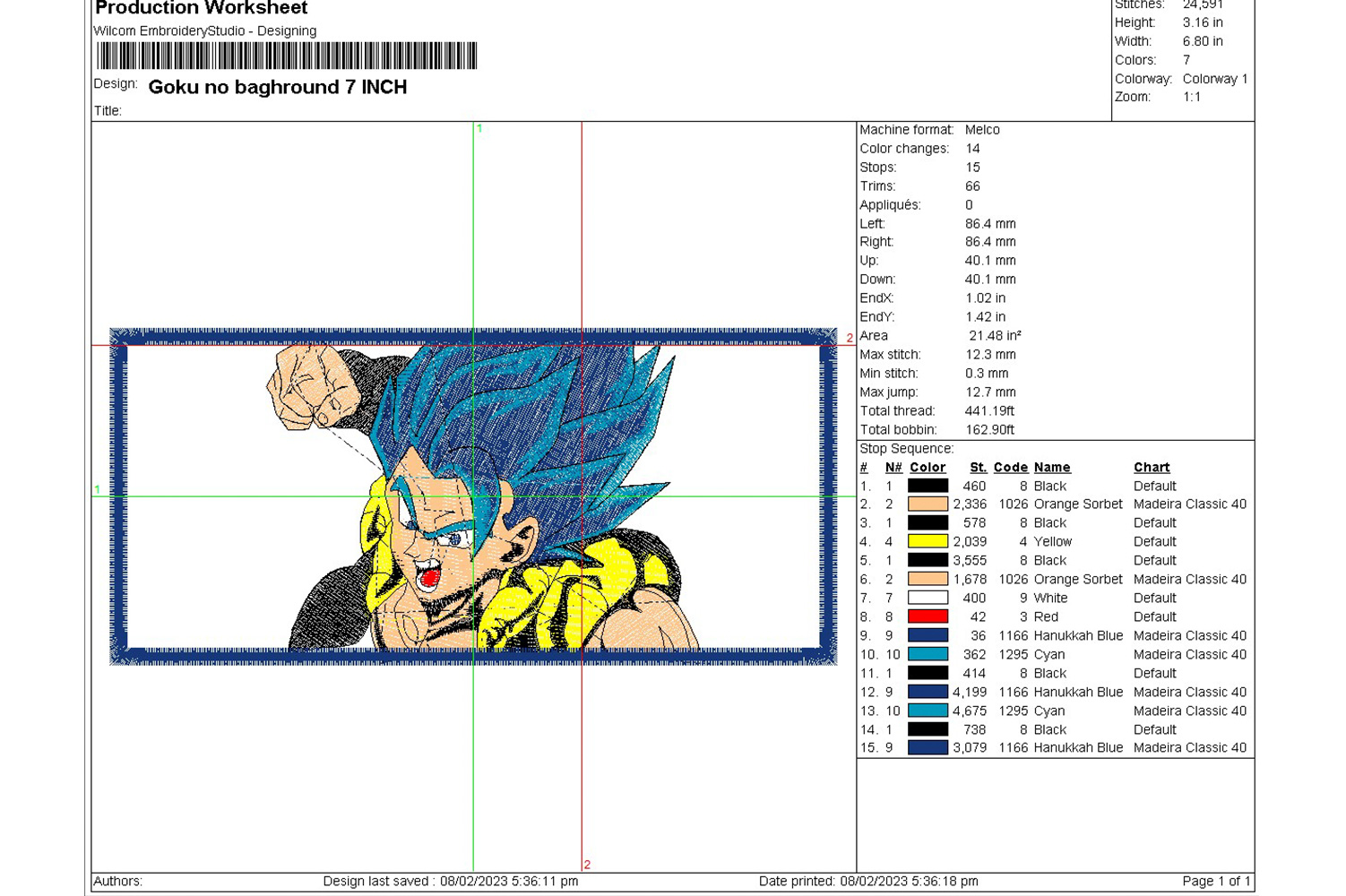Viewport: 1346px width, 896px height.
Task: Select the Area value "21.48 in²"
Action: click(x=995, y=336)
